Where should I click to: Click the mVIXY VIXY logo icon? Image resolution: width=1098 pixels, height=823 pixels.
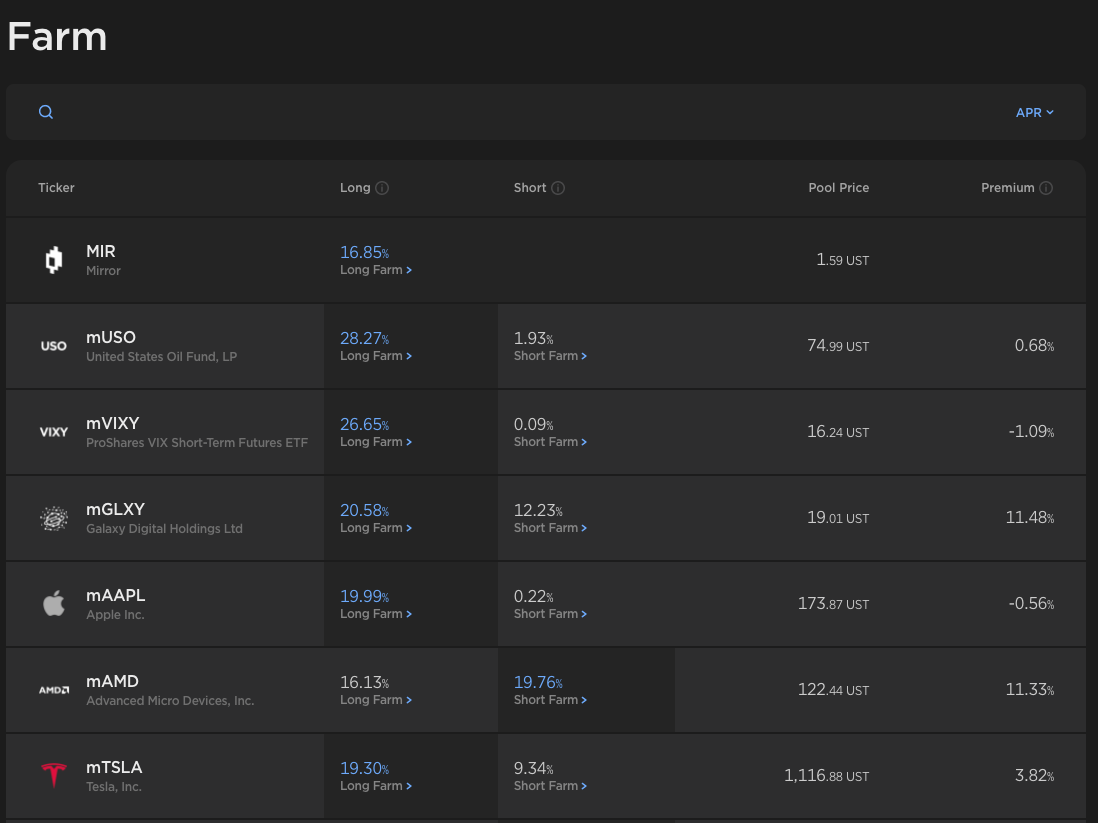click(54, 432)
